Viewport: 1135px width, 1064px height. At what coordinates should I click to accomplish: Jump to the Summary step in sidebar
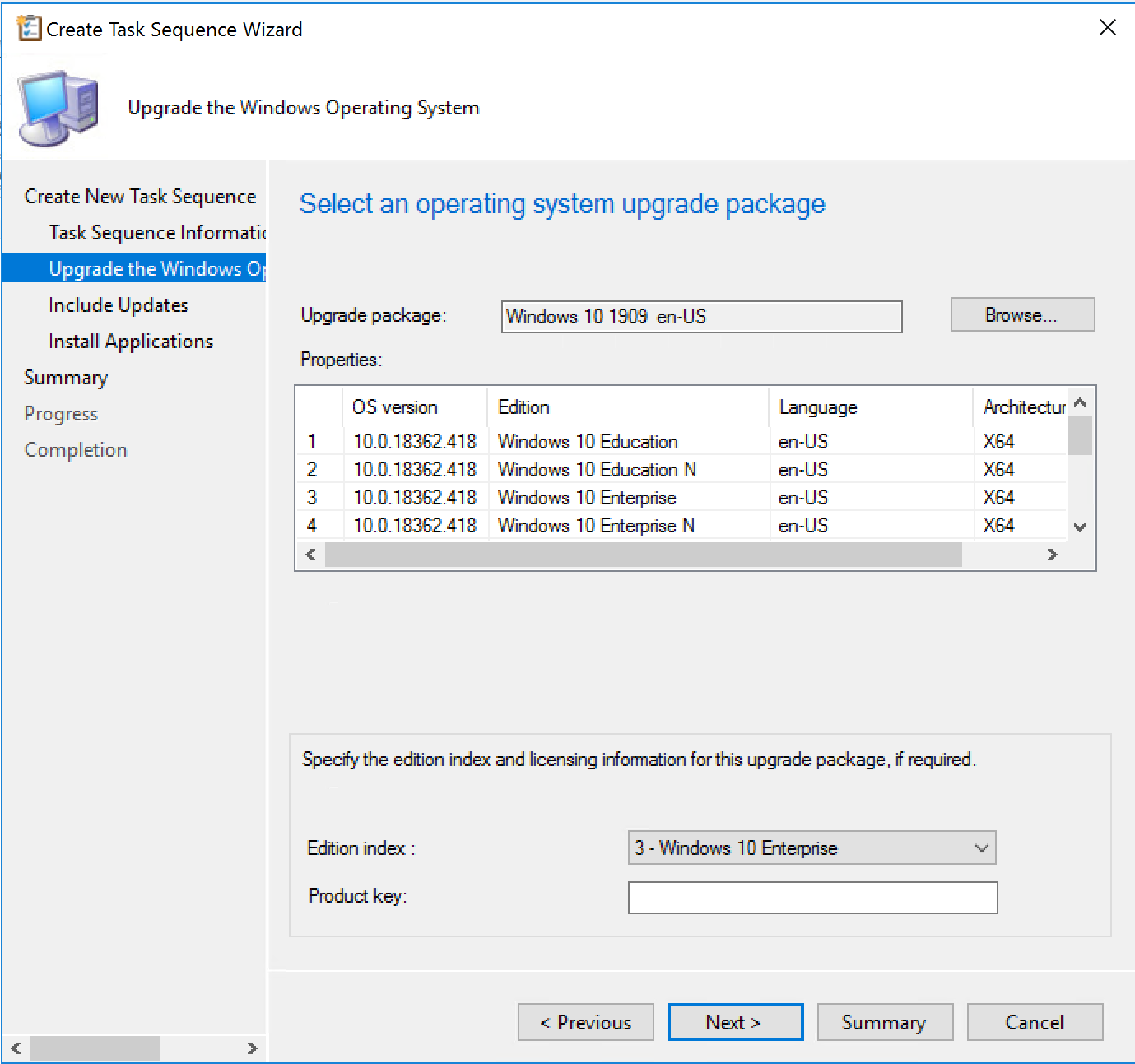[66, 378]
